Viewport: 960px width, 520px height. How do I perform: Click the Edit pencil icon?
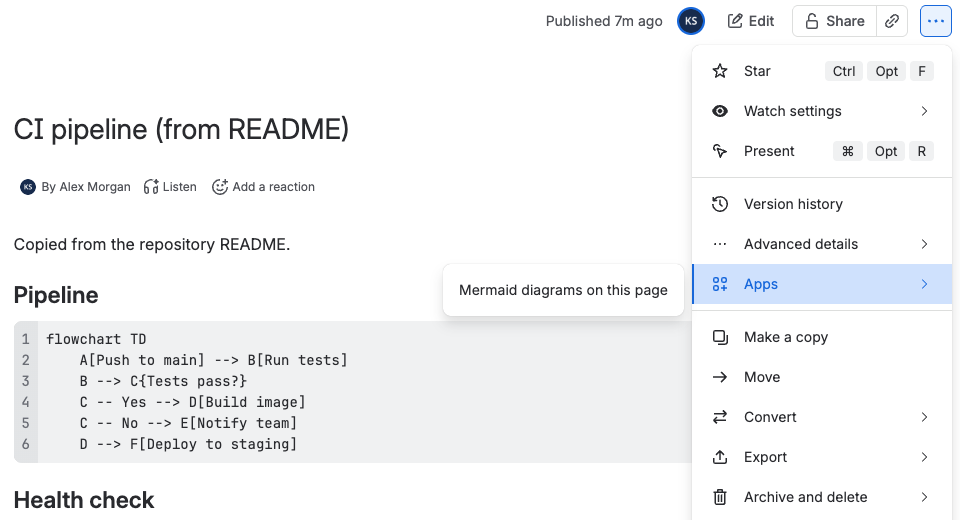(735, 21)
